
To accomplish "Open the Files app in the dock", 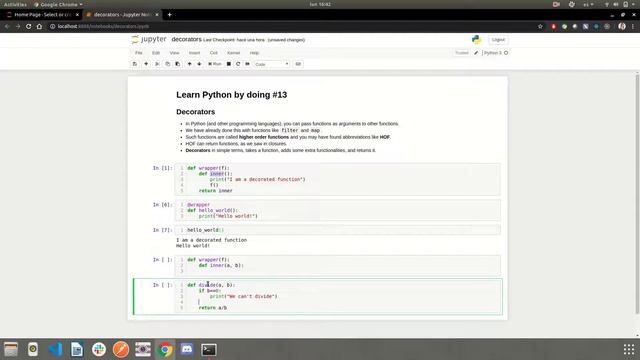I will pyautogui.click(x=11, y=349).
